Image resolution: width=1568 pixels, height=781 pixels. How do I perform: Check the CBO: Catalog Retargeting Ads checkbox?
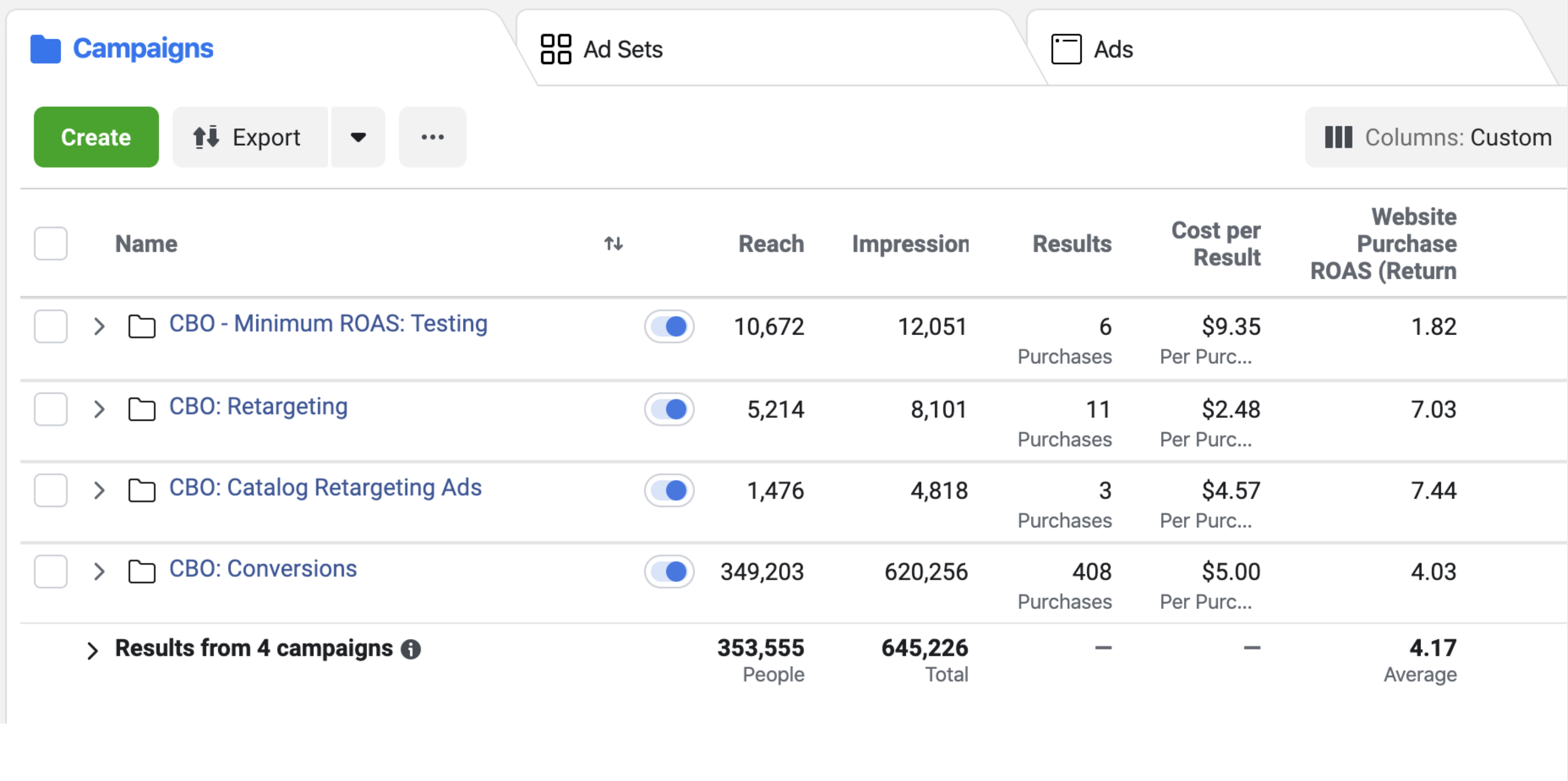[51, 490]
